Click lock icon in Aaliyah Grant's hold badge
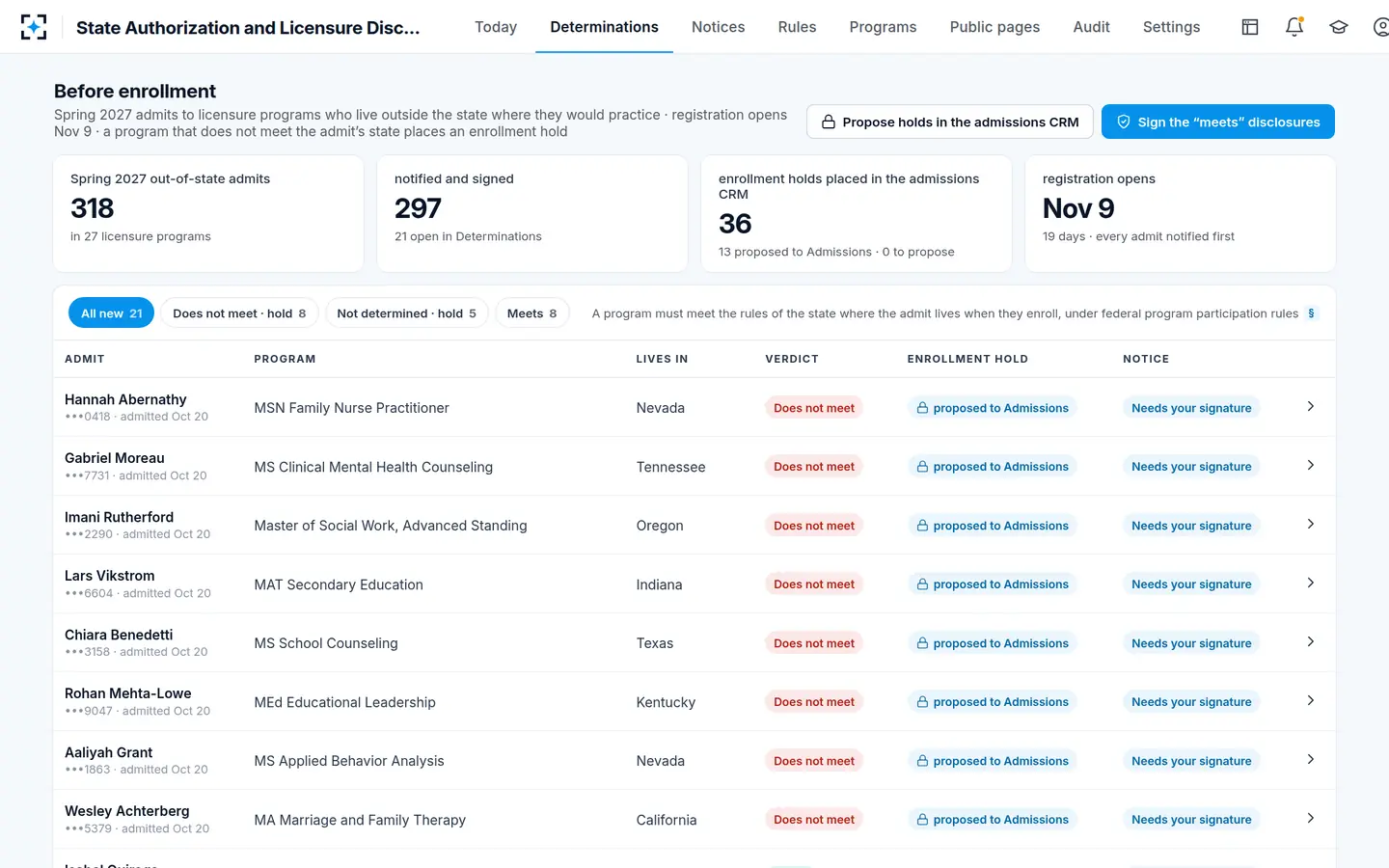The image size is (1389, 868). (922, 761)
